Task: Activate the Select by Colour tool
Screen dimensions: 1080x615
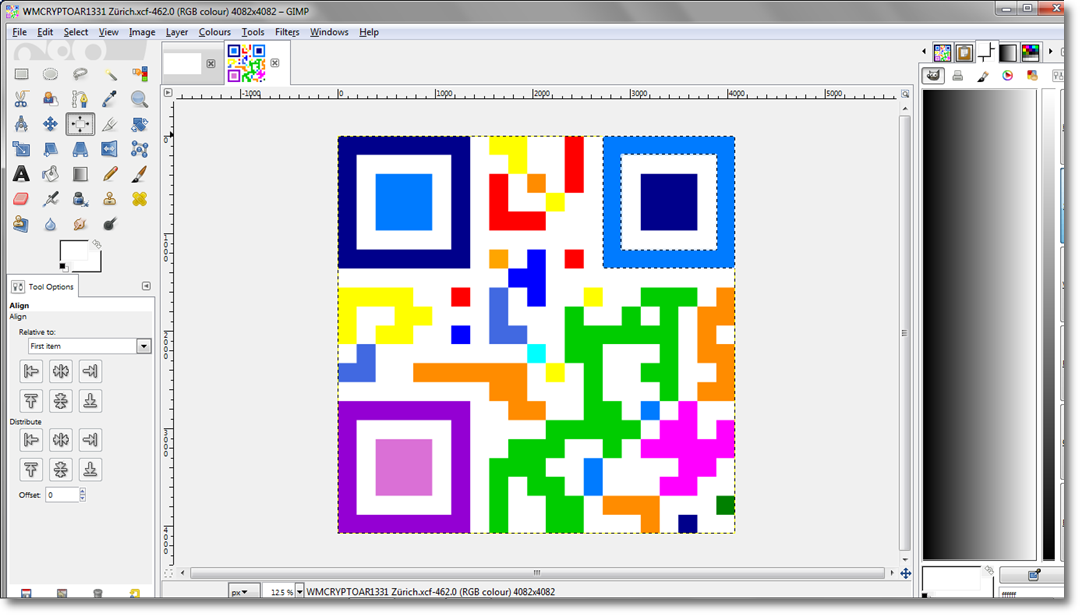Action: coord(139,74)
